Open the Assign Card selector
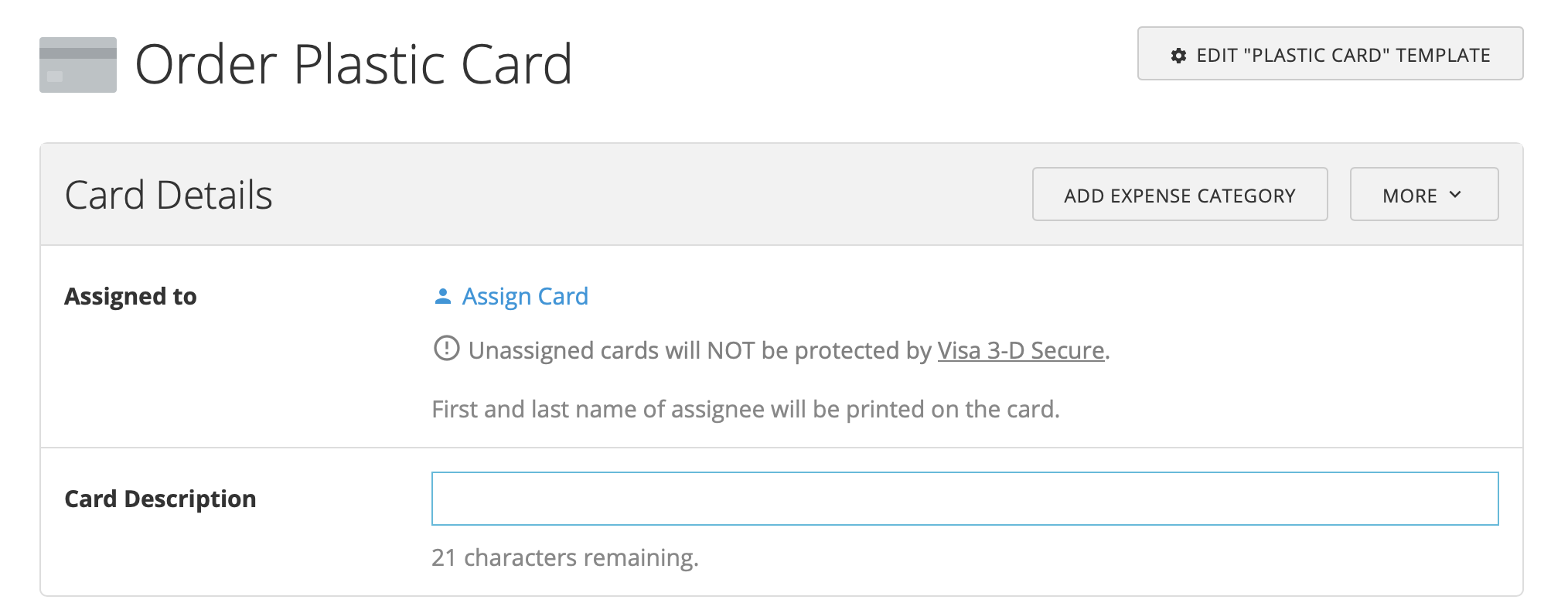 tap(524, 296)
